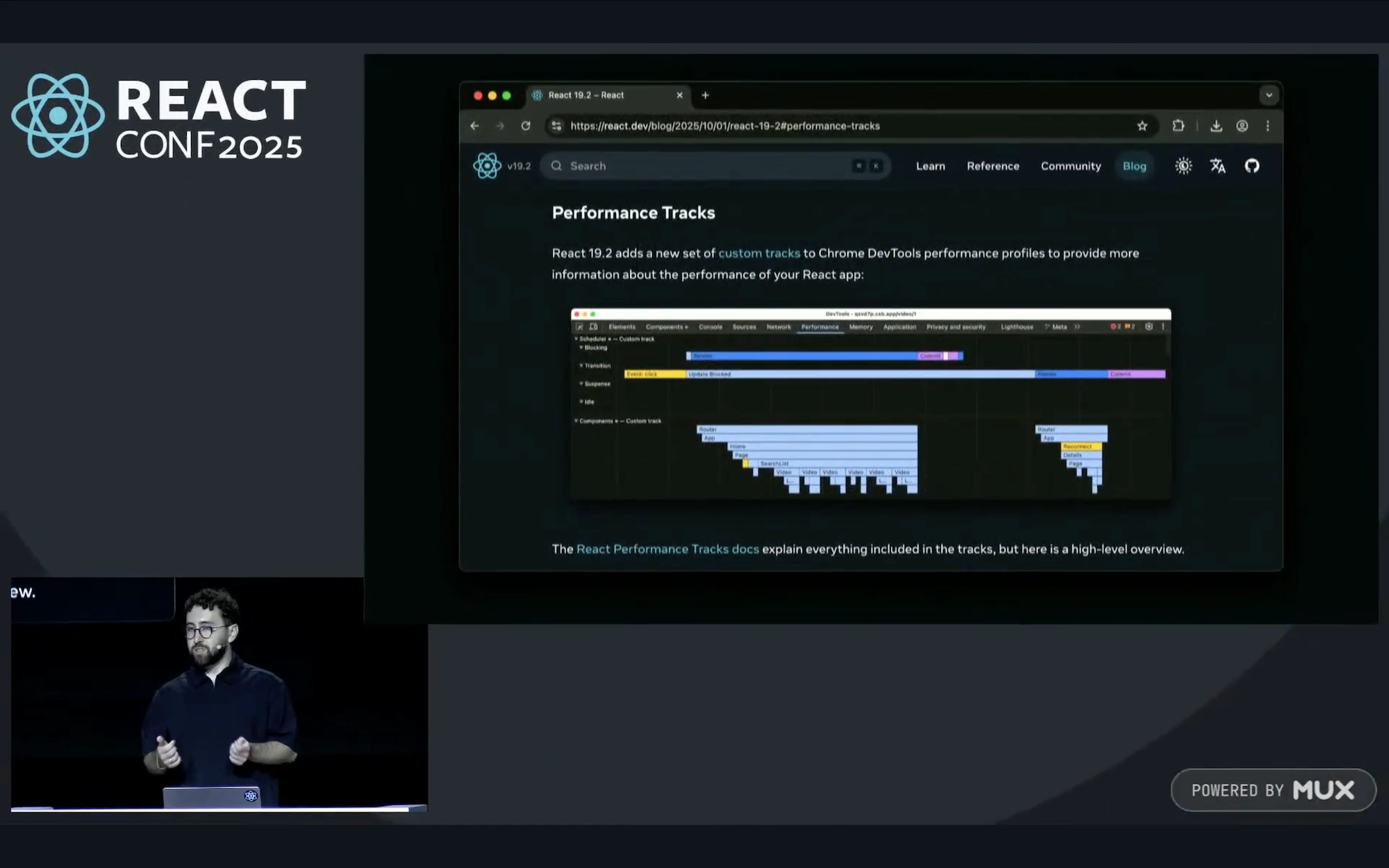The image size is (1389, 868).
Task: Open site information icon beside URL
Action: click(556, 126)
